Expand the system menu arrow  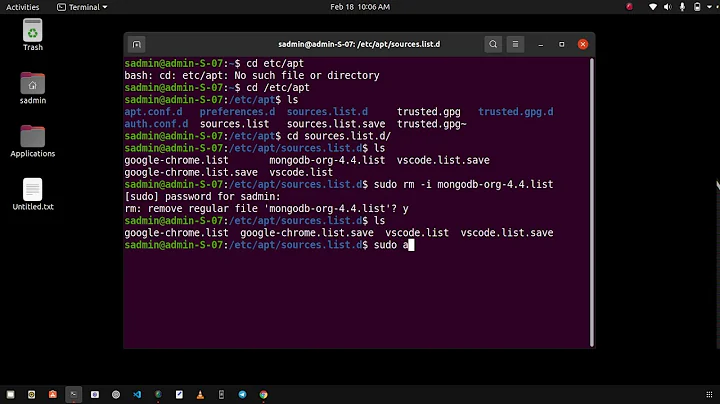point(709,7)
